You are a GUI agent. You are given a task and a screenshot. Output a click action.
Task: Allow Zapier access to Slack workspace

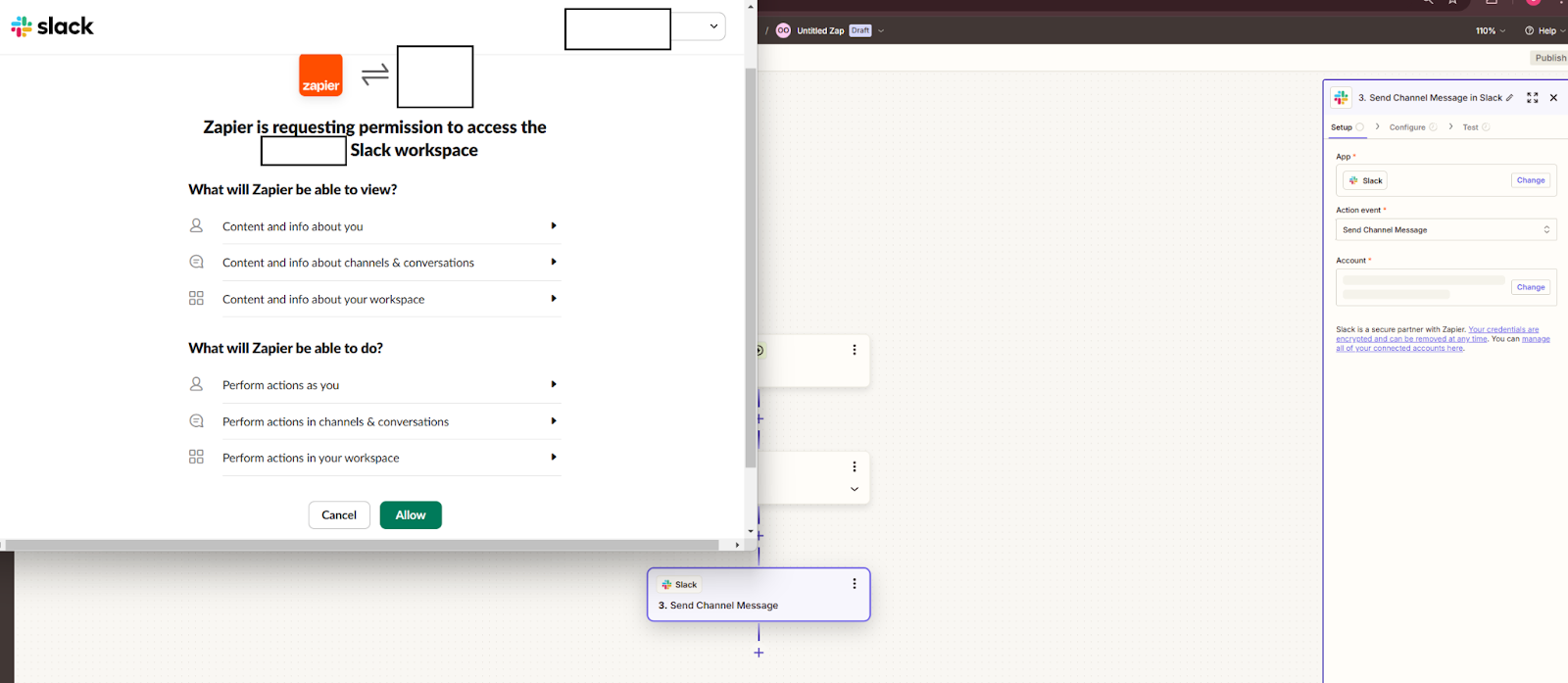(x=411, y=515)
